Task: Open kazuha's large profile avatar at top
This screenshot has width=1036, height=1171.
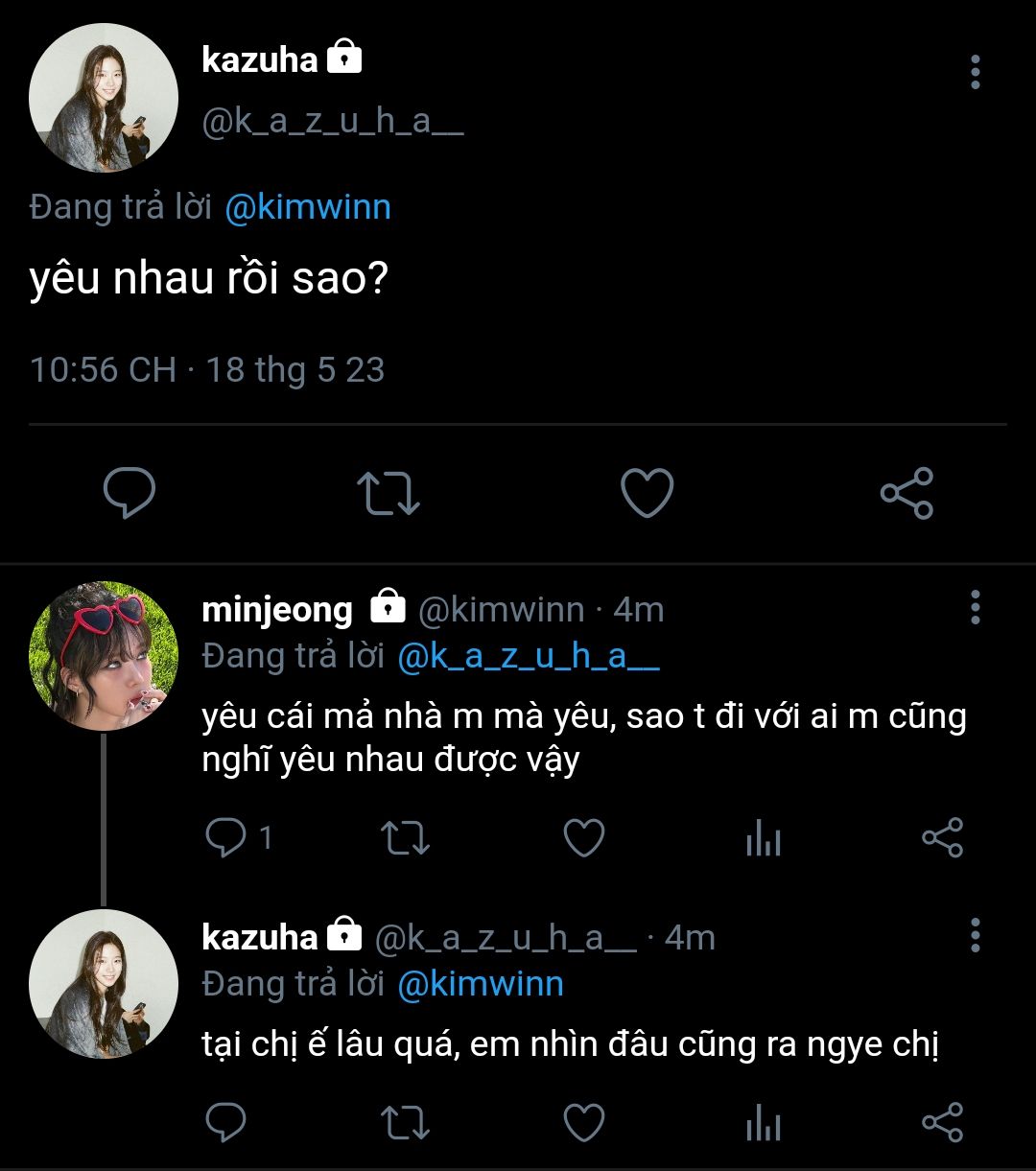Action: pyautogui.click(x=104, y=98)
